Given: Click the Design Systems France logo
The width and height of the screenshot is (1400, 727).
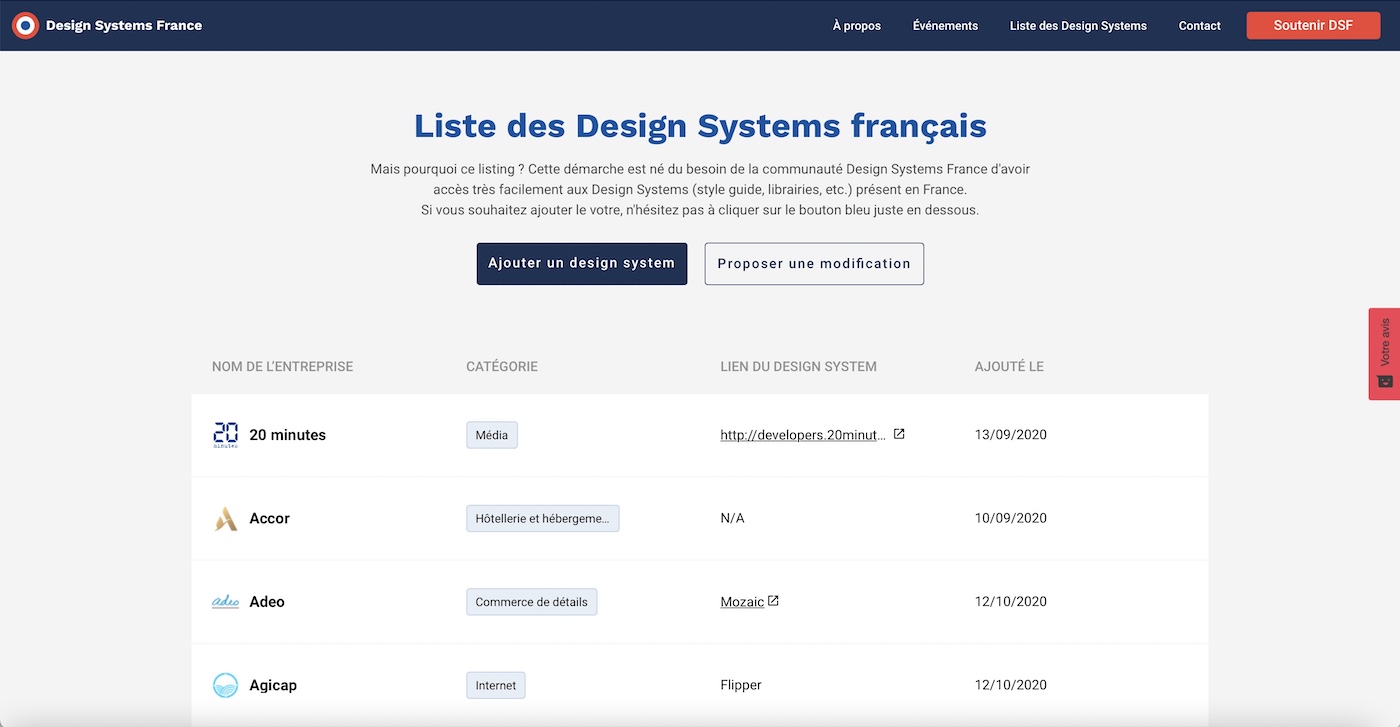Looking at the screenshot, I should pos(25,25).
